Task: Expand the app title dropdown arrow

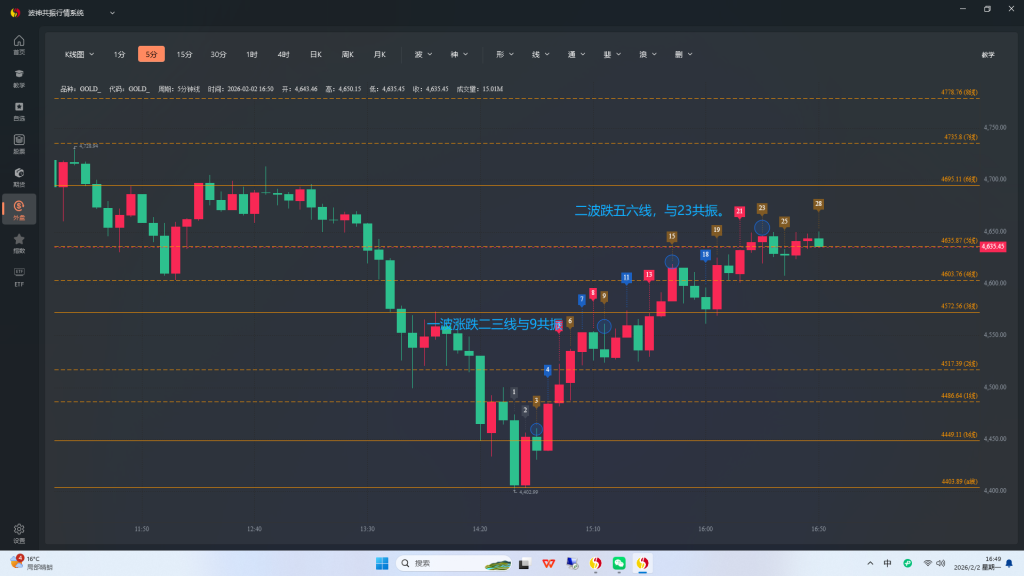Action: [x=111, y=13]
